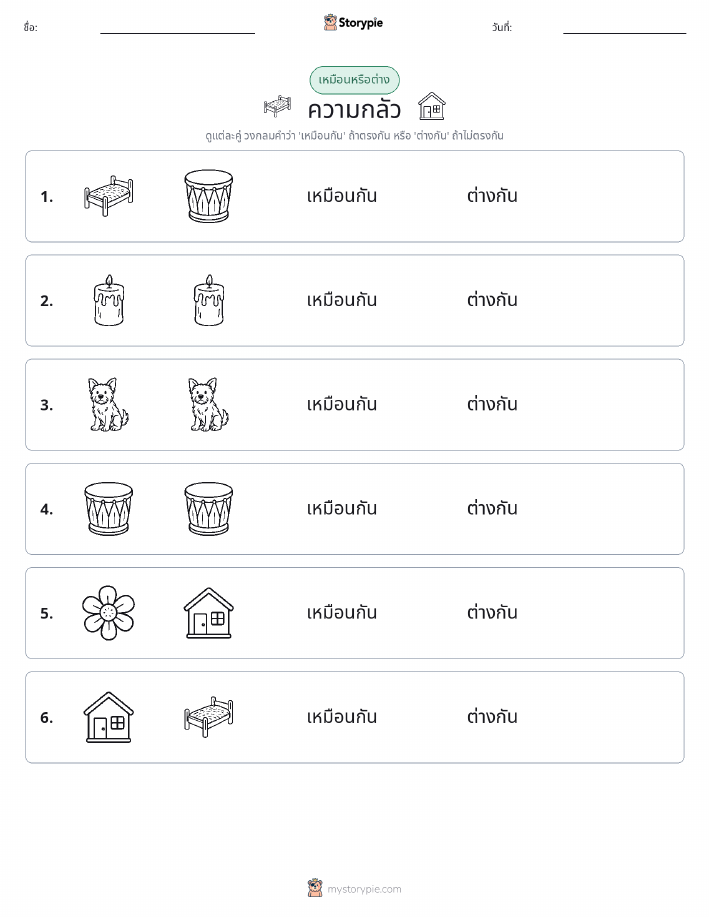Image resolution: width=709 pixels, height=917 pixels.
Task: Click the name (ชื่อ) line field
Action: tap(177, 28)
